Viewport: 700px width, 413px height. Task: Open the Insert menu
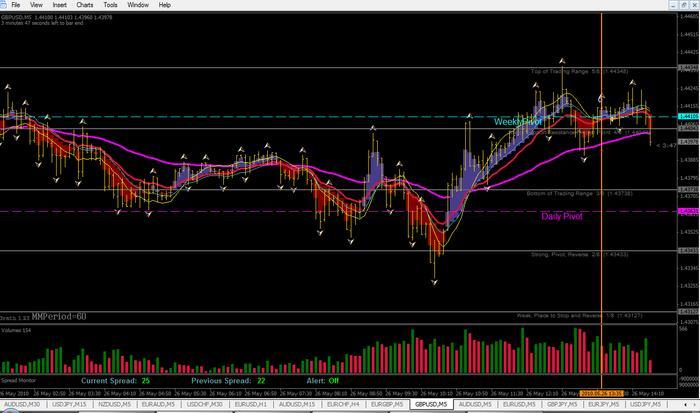[x=59, y=5]
